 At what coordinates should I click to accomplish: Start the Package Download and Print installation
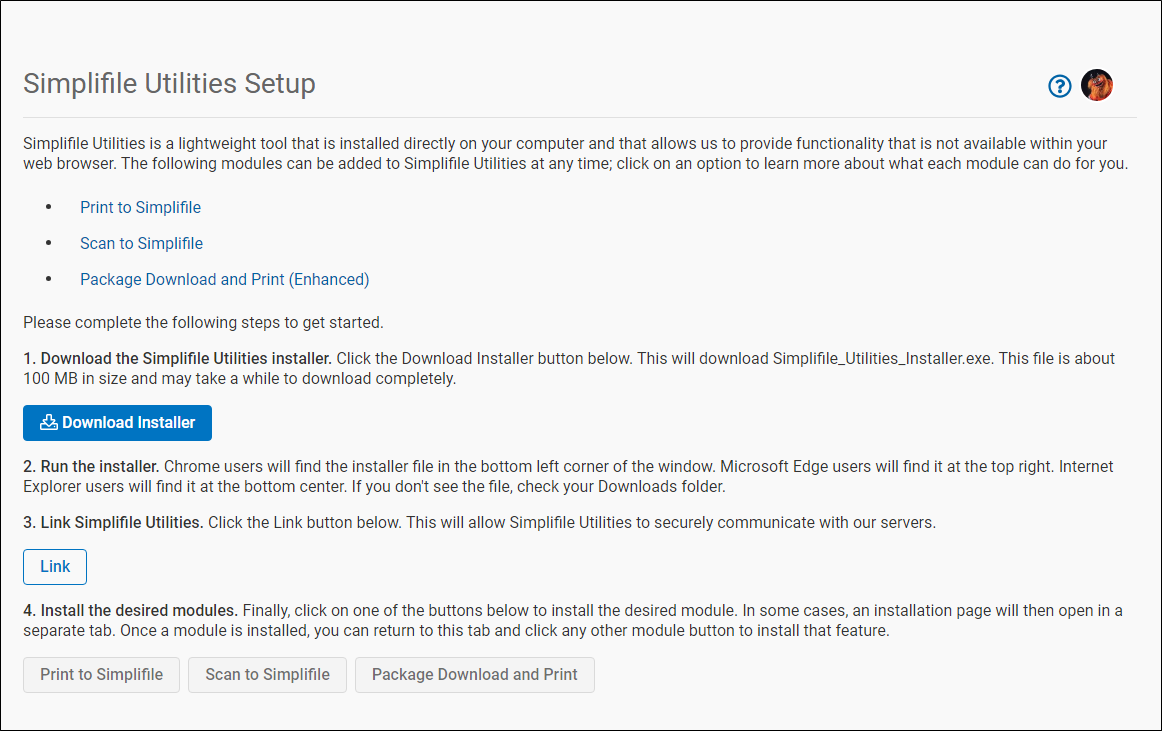[x=474, y=674]
